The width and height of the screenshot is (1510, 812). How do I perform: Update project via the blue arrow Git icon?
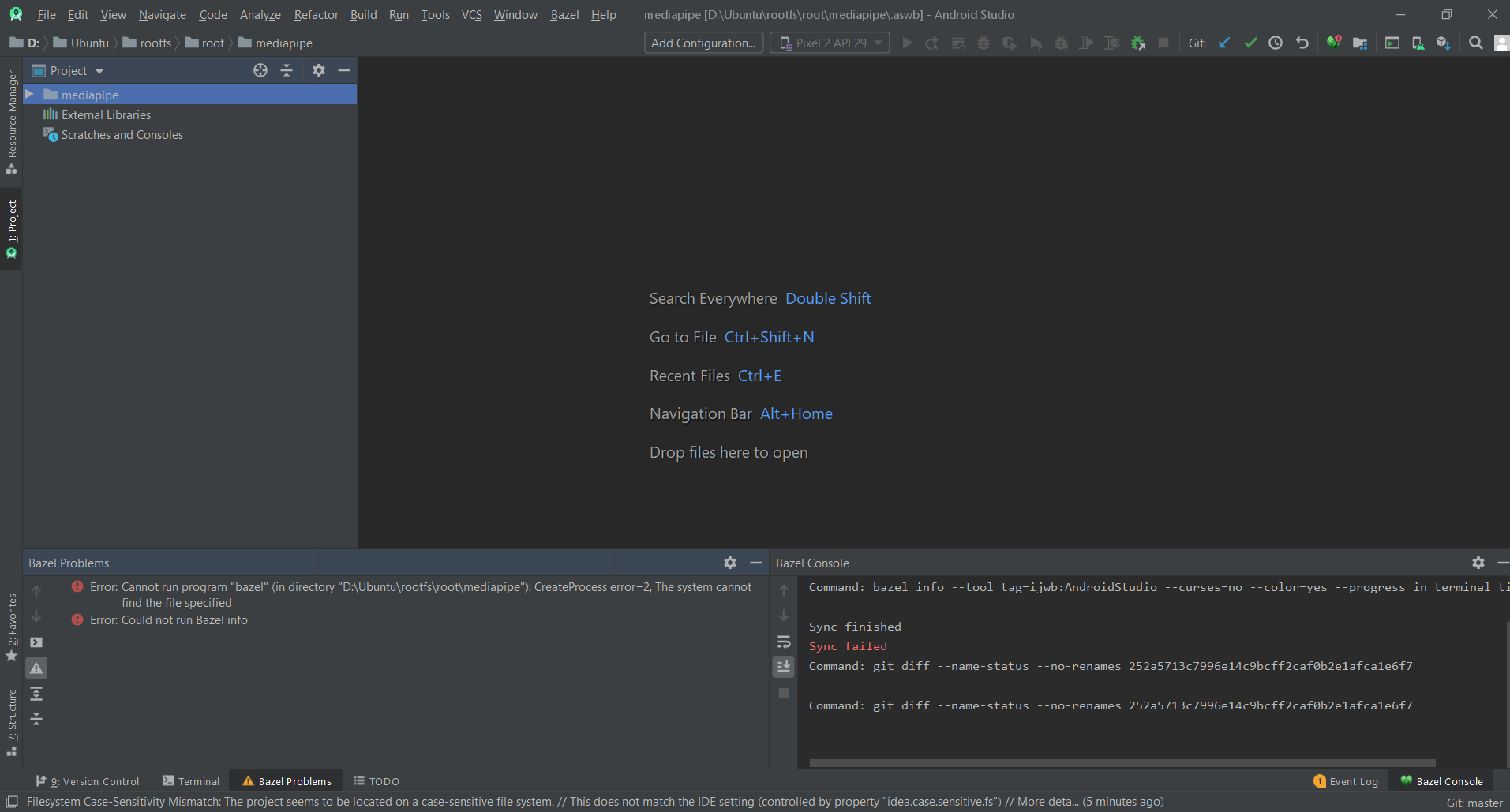pos(1223,42)
